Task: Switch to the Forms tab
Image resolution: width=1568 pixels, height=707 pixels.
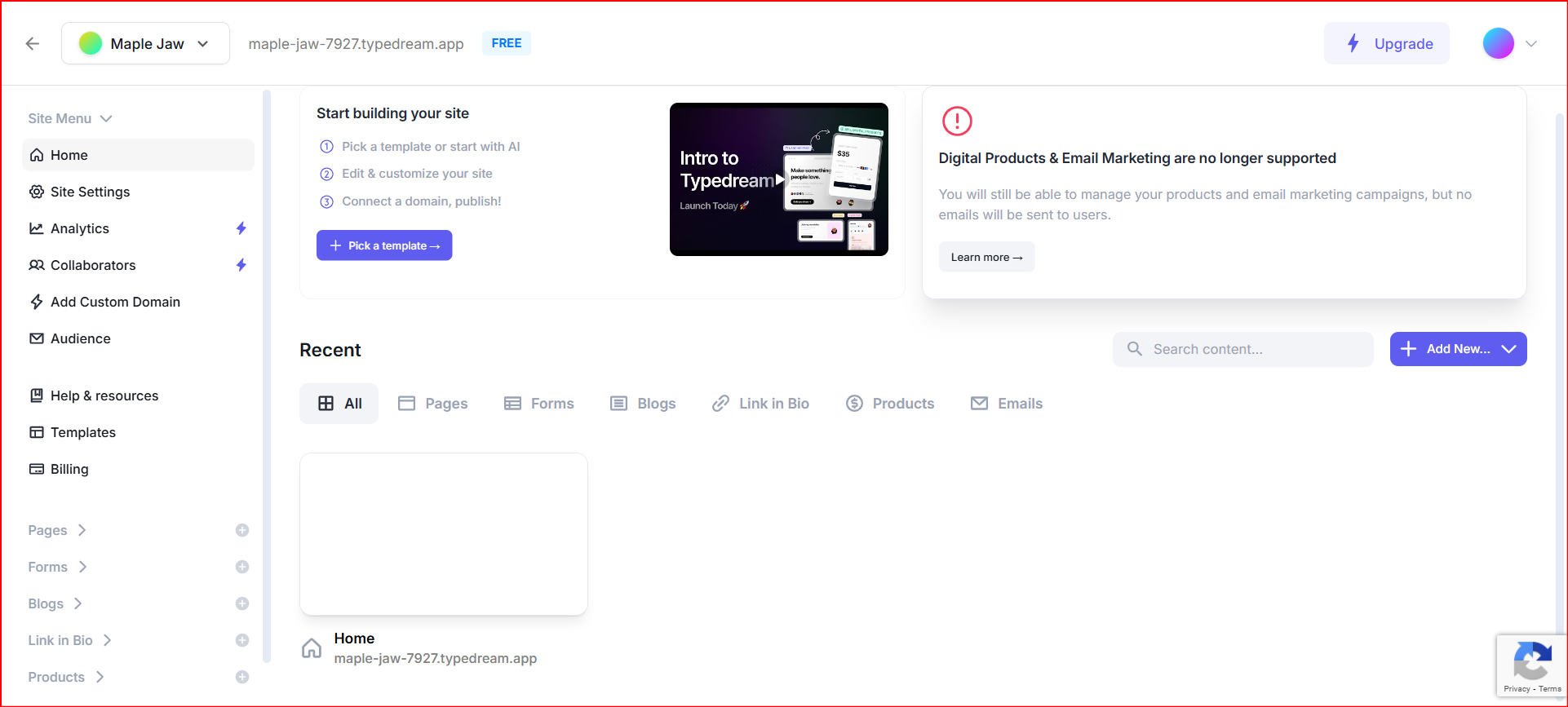Action: point(538,404)
